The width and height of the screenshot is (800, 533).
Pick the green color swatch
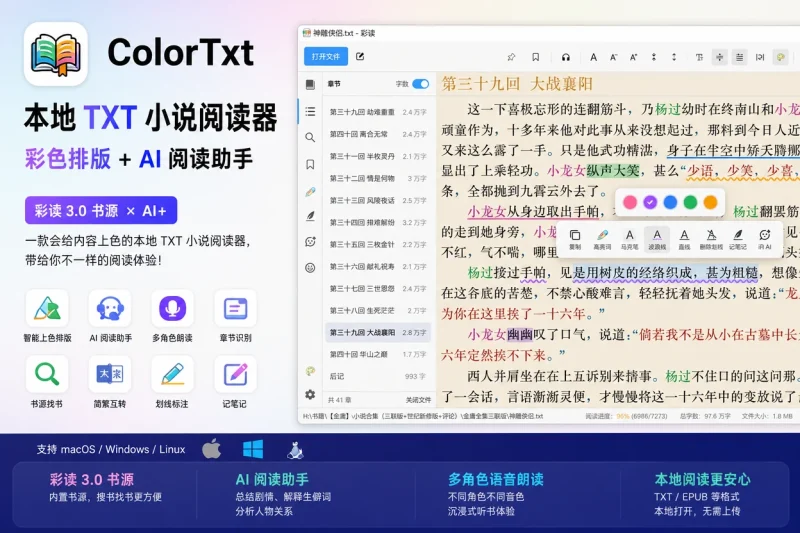pyautogui.click(x=690, y=202)
